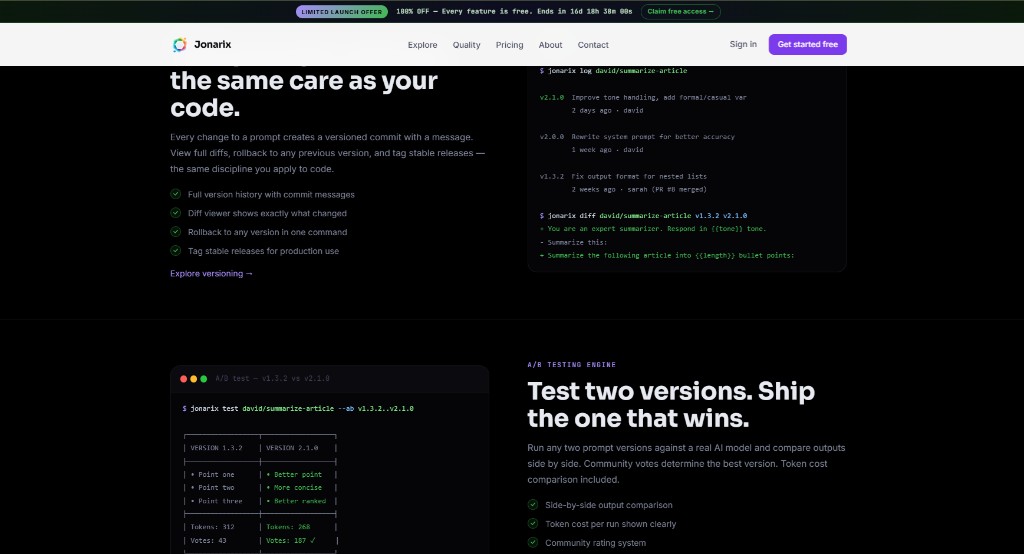Image resolution: width=1024 pixels, height=554 pixels.
Task: Click the Claim free access button
Action: [x=680, y=12]
